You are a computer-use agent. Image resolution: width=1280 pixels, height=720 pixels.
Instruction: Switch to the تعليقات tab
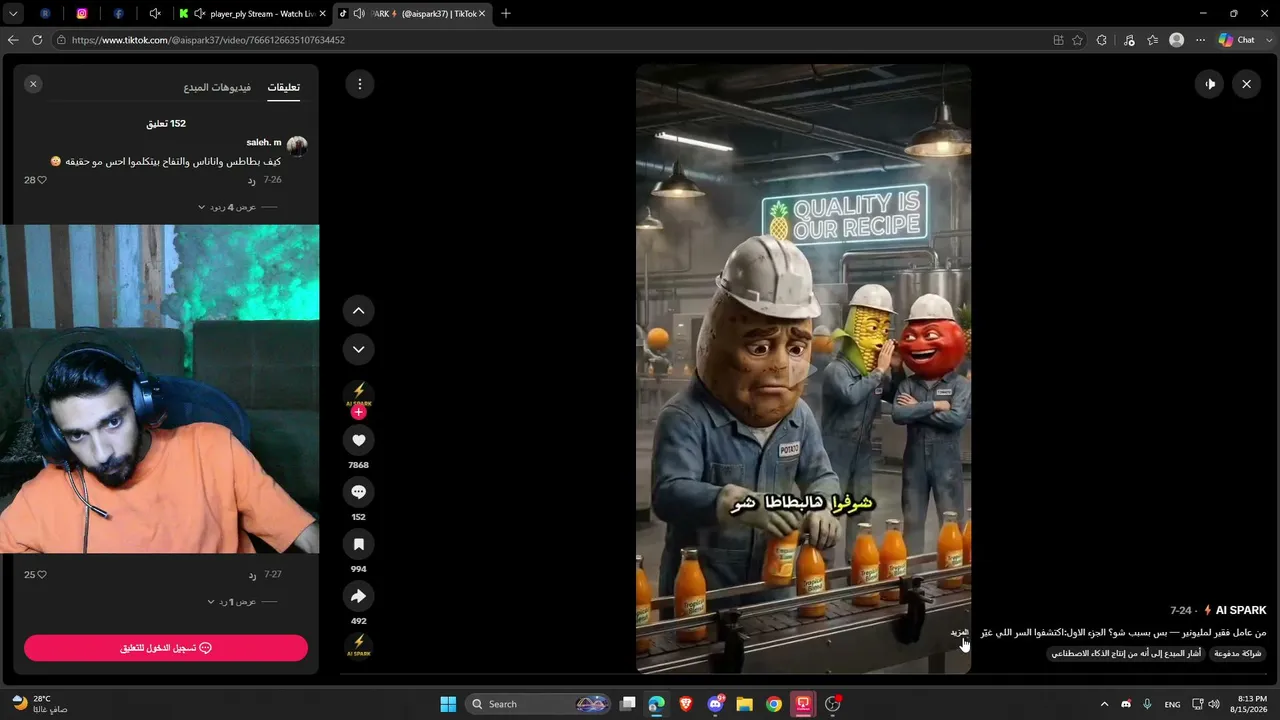click(x=284, y=87)
